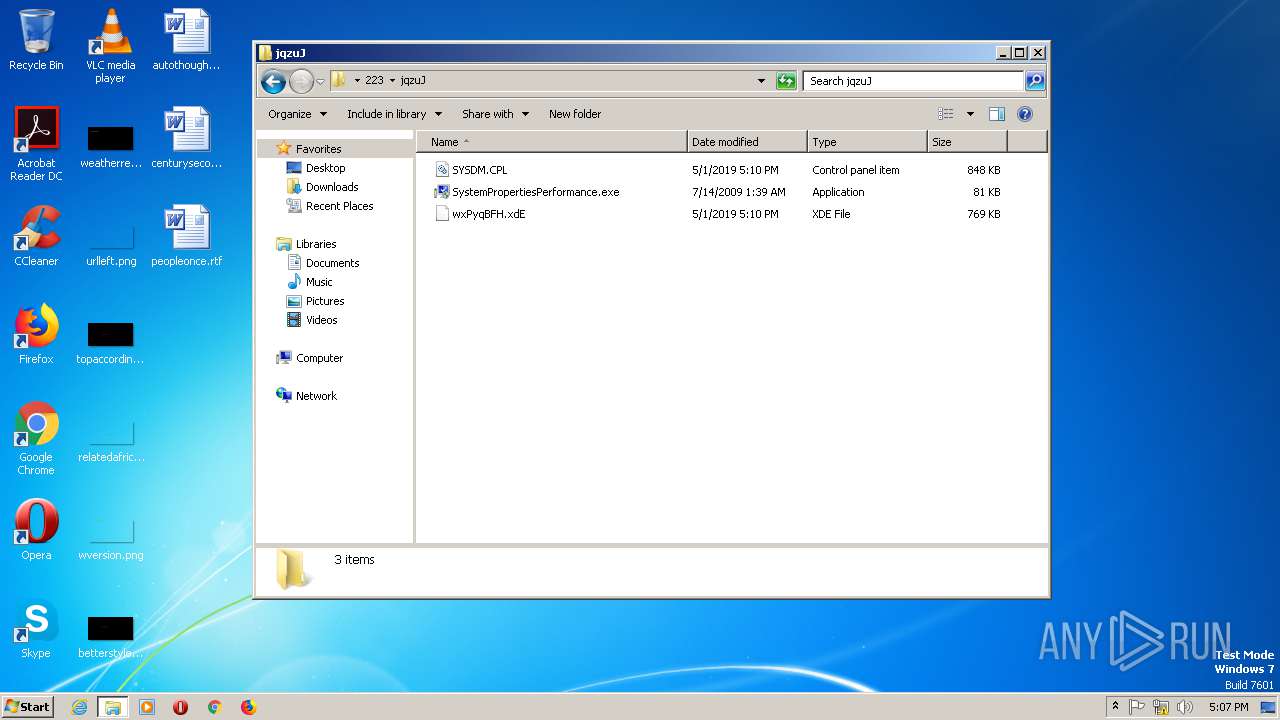The height and width of the screenshot is (720, 1280).
Task: Open Opera from the taskbar
Action: tap(181, 707)
